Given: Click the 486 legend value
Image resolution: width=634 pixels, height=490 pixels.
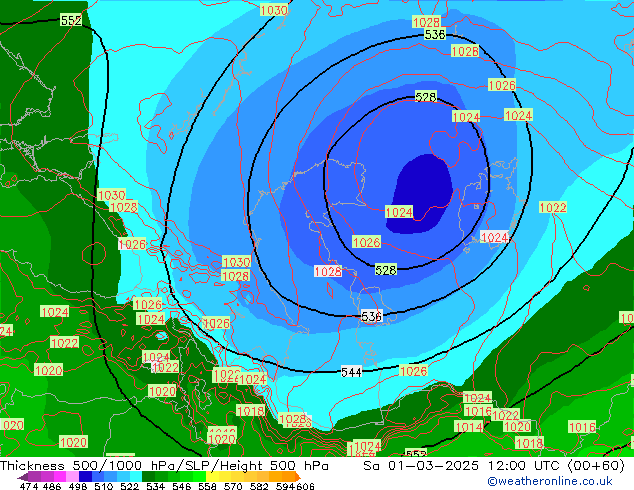Looking at the screenshot, I should (52, 486).
